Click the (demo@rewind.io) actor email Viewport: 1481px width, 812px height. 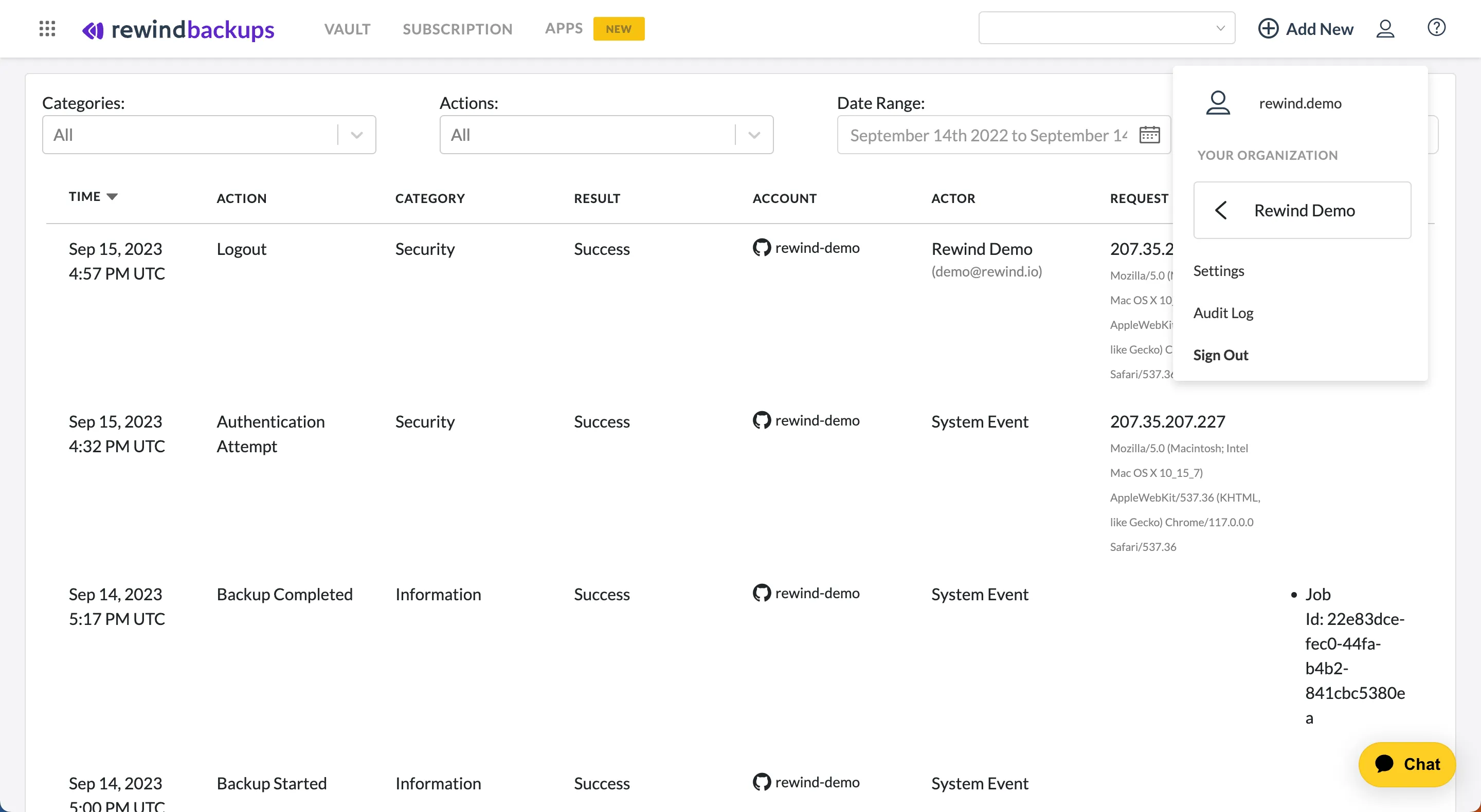[x=987, y=271]
